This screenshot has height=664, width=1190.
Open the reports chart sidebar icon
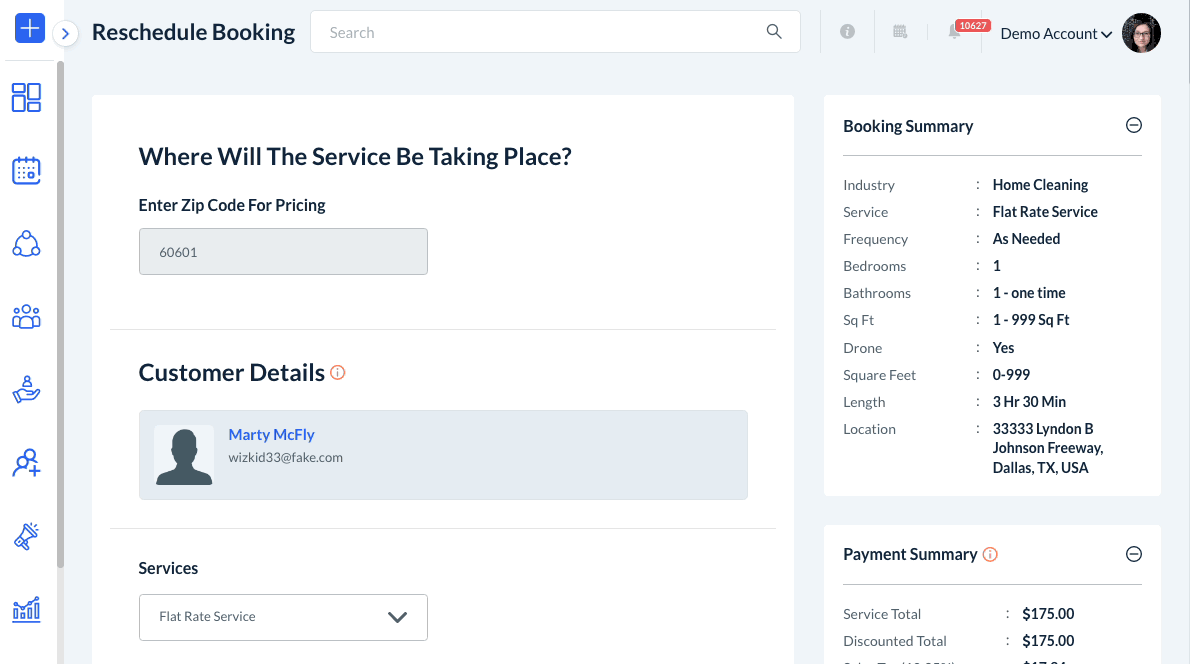tap(26, 608)
